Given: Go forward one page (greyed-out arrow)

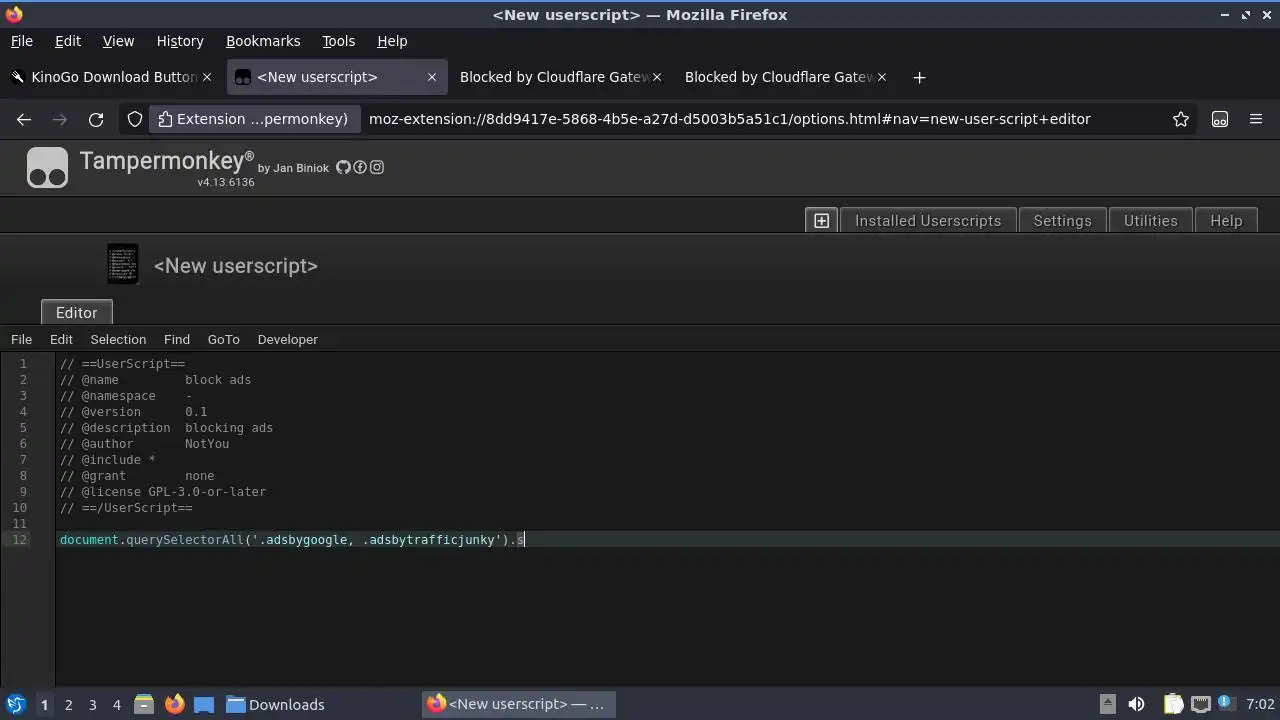Looking at the screenshot, I should click(60, 119).
